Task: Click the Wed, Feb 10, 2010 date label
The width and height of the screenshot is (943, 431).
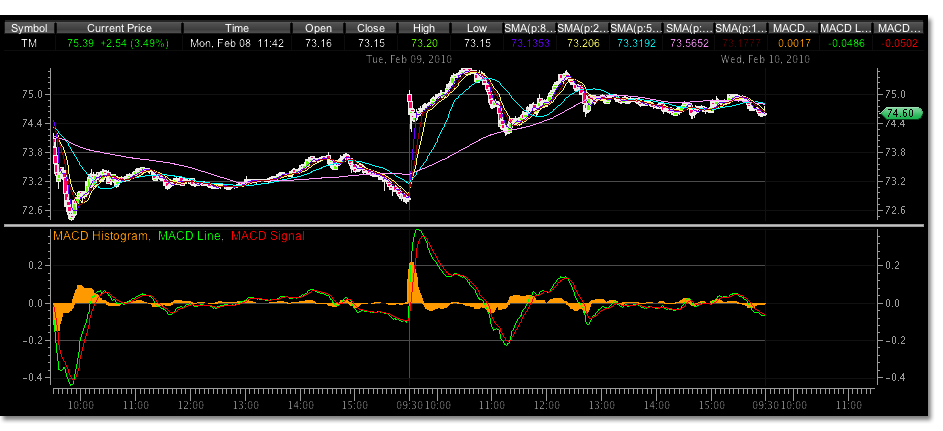Action: [x=764, y=60]
